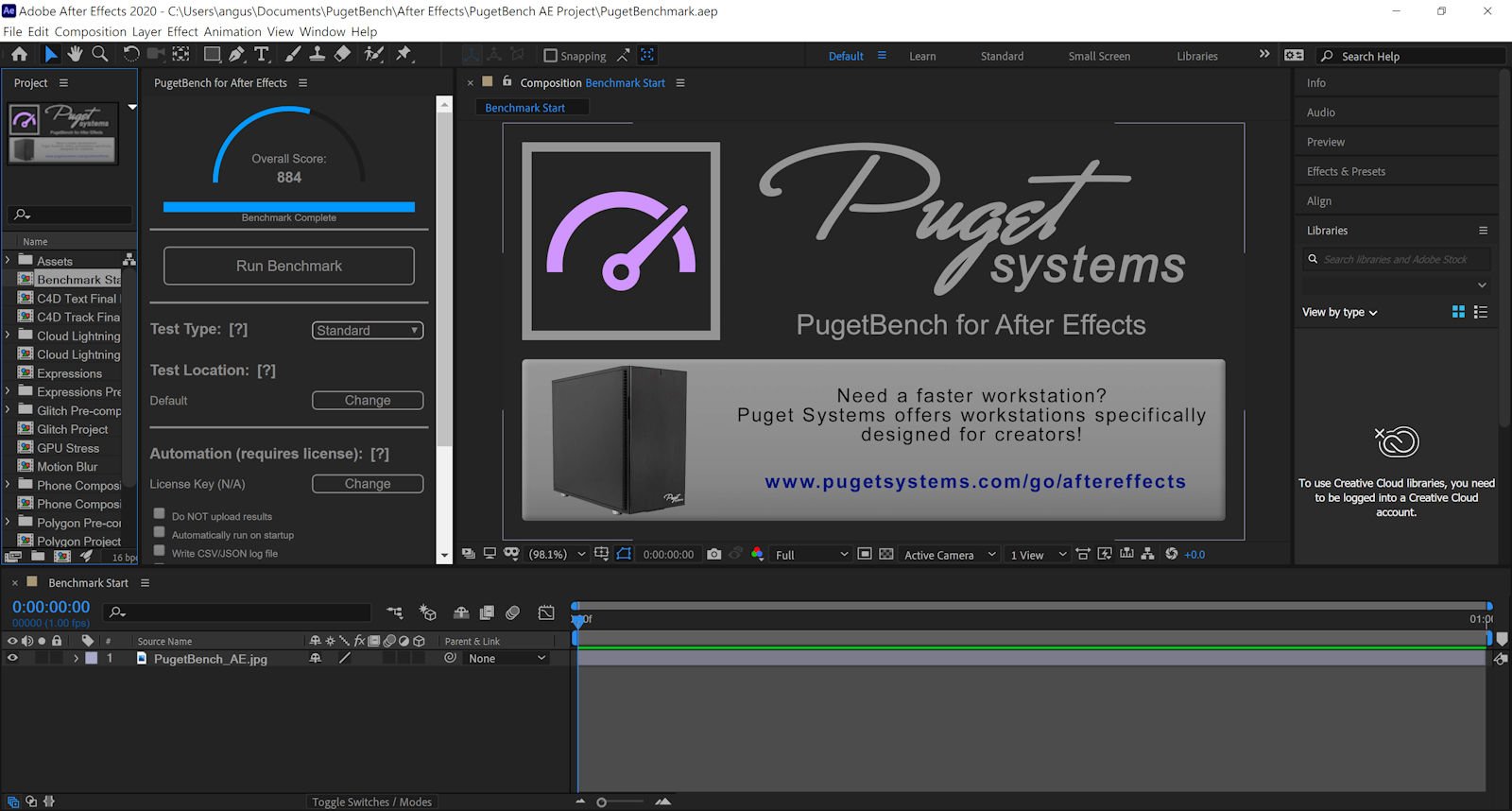Click the show channel color icon
Image resolution: width=1512 pixels, height=811 pixels.
coord(757,554)
